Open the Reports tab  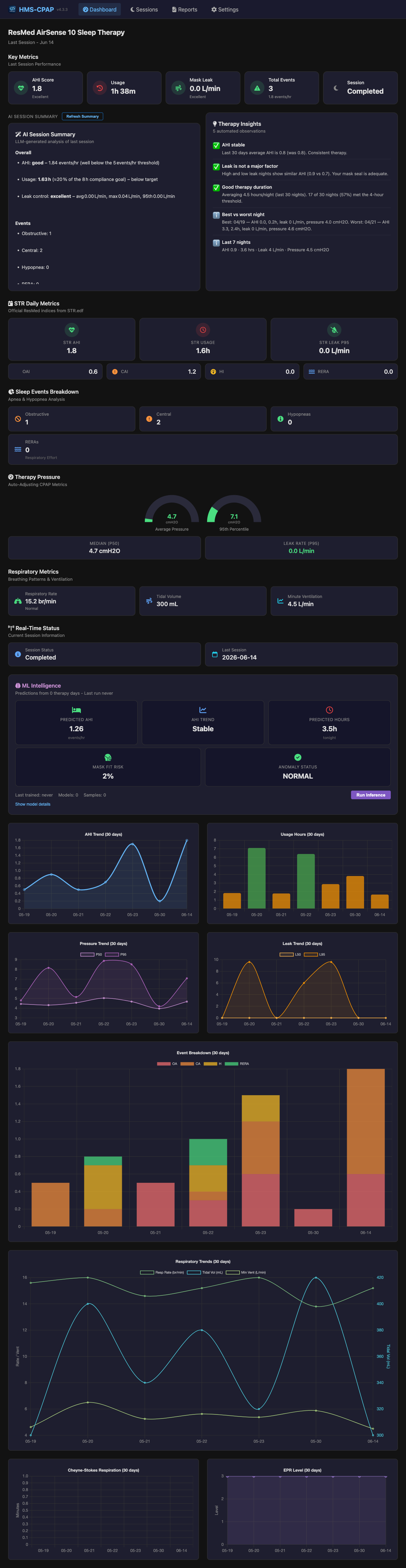coord(184,9)
